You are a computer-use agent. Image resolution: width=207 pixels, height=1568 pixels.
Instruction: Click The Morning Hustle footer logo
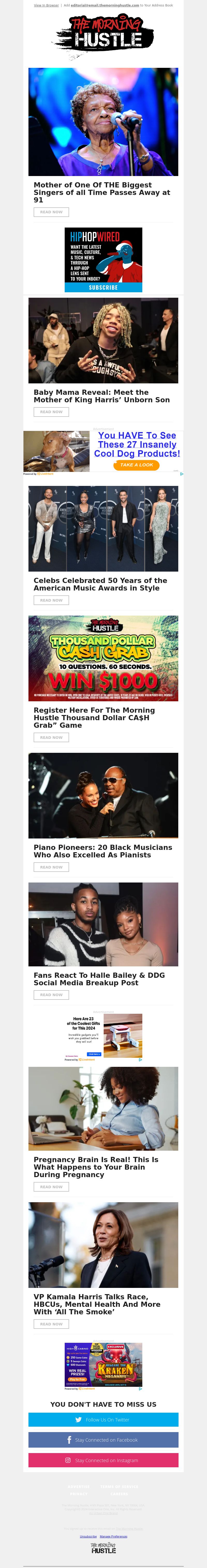click(x=103, y=1548)
